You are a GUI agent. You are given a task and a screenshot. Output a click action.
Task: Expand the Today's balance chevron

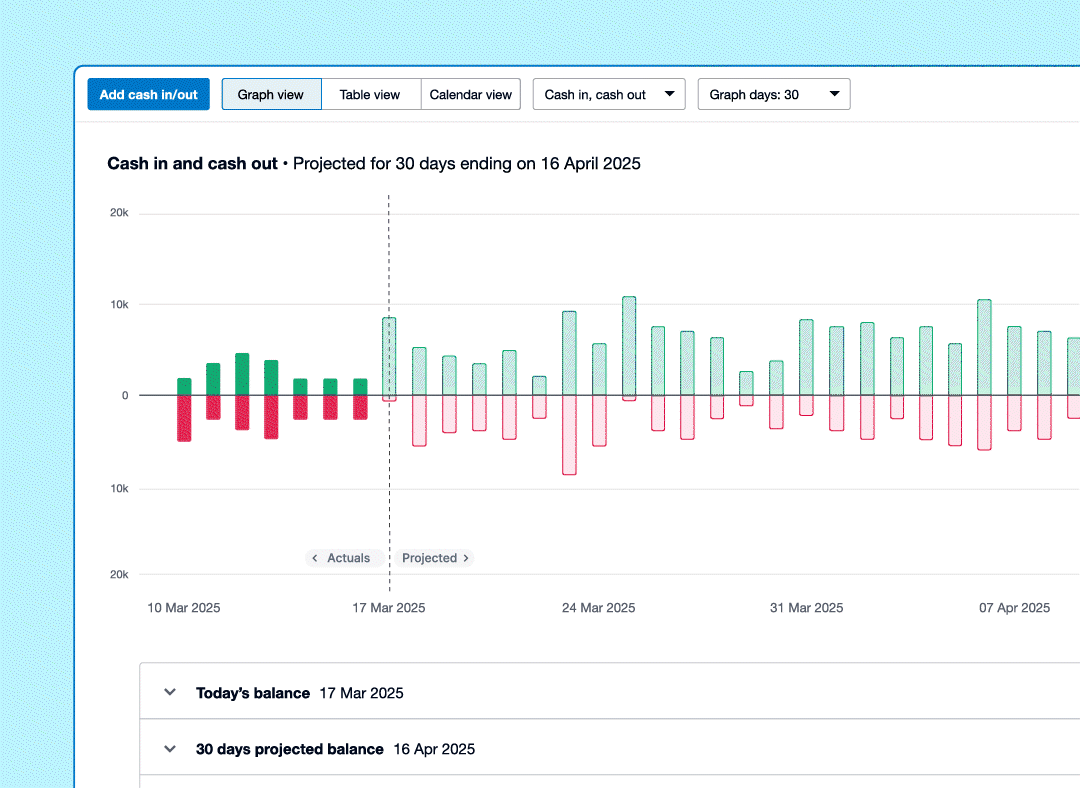pyautogui.click(x=170, y=692)
